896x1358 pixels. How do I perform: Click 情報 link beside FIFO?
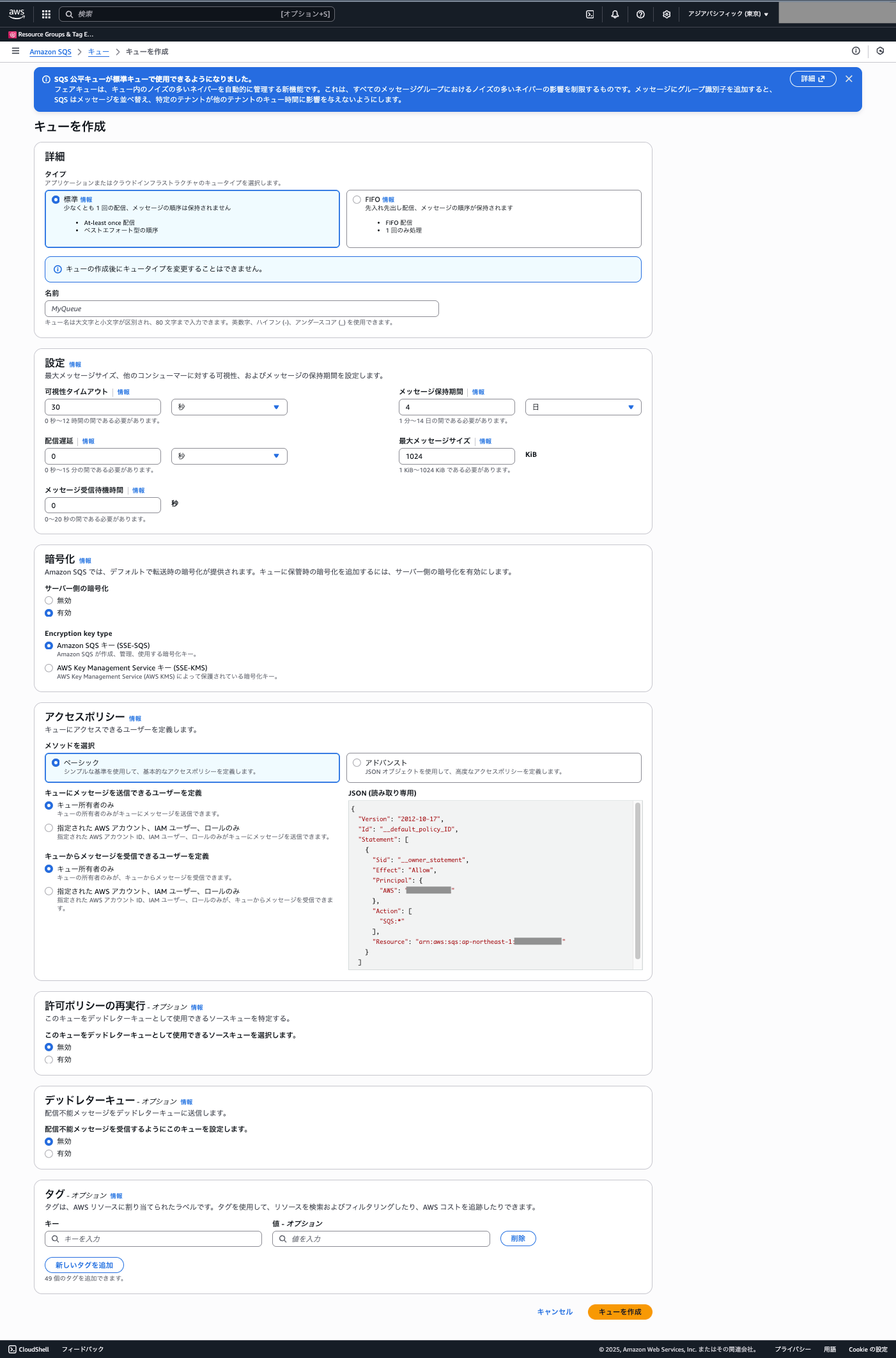[388, 199]
